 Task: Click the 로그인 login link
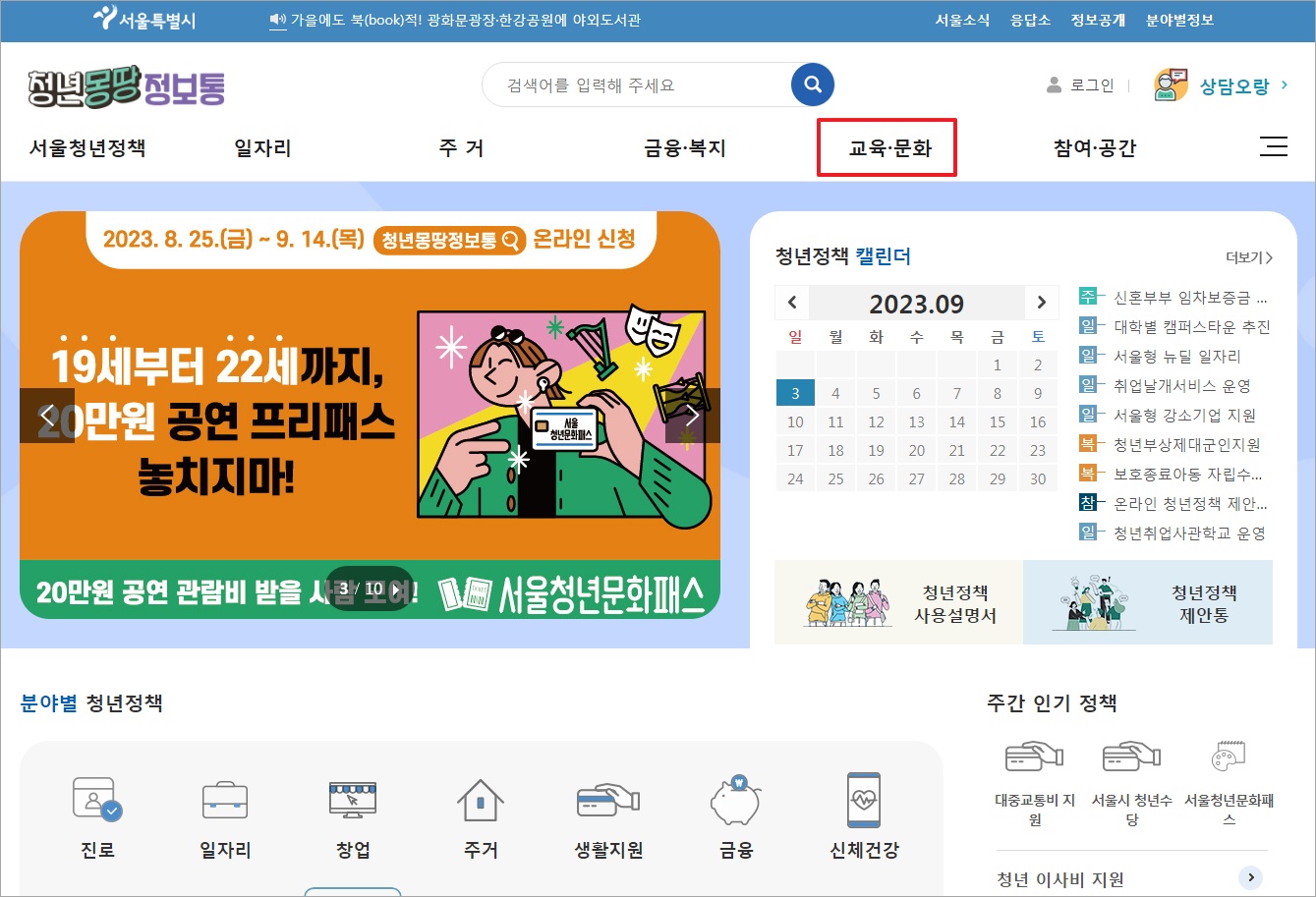tap(1093, 84)
